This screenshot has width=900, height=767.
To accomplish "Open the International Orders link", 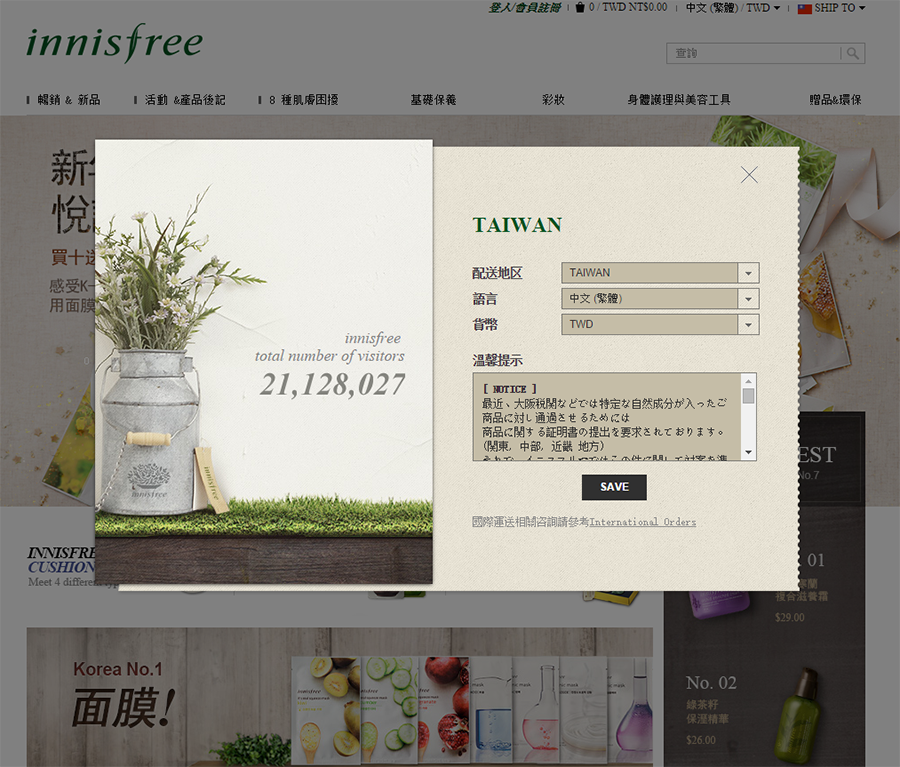I will (x=643, y=522).
